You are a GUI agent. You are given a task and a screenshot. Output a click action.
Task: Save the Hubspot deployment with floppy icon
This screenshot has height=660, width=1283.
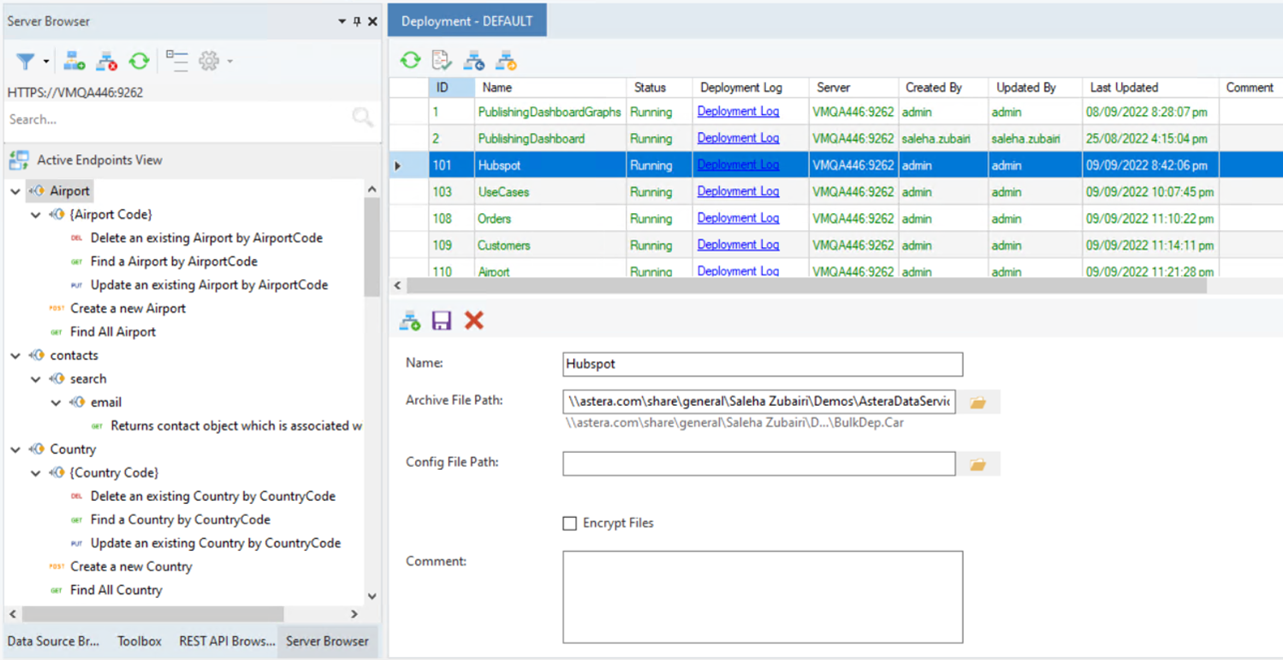click(x=441, y=320)
